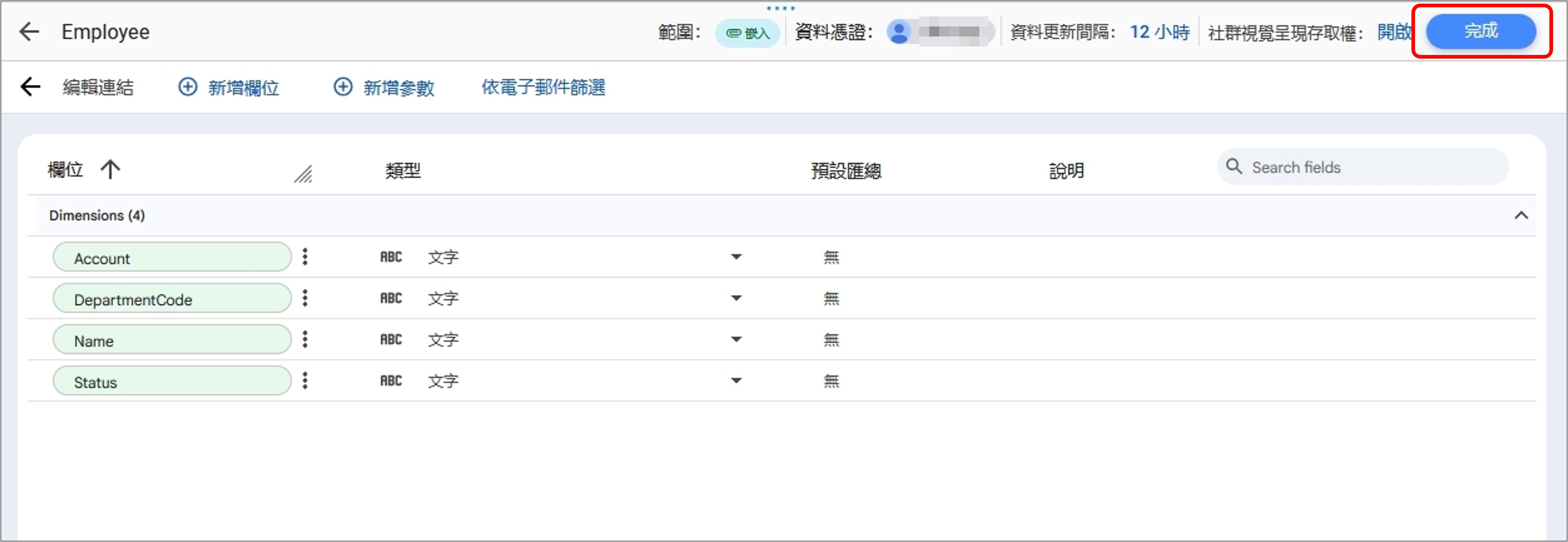
Task: Click the back arrow beside 編輯連結
Action: click(30, 87)
